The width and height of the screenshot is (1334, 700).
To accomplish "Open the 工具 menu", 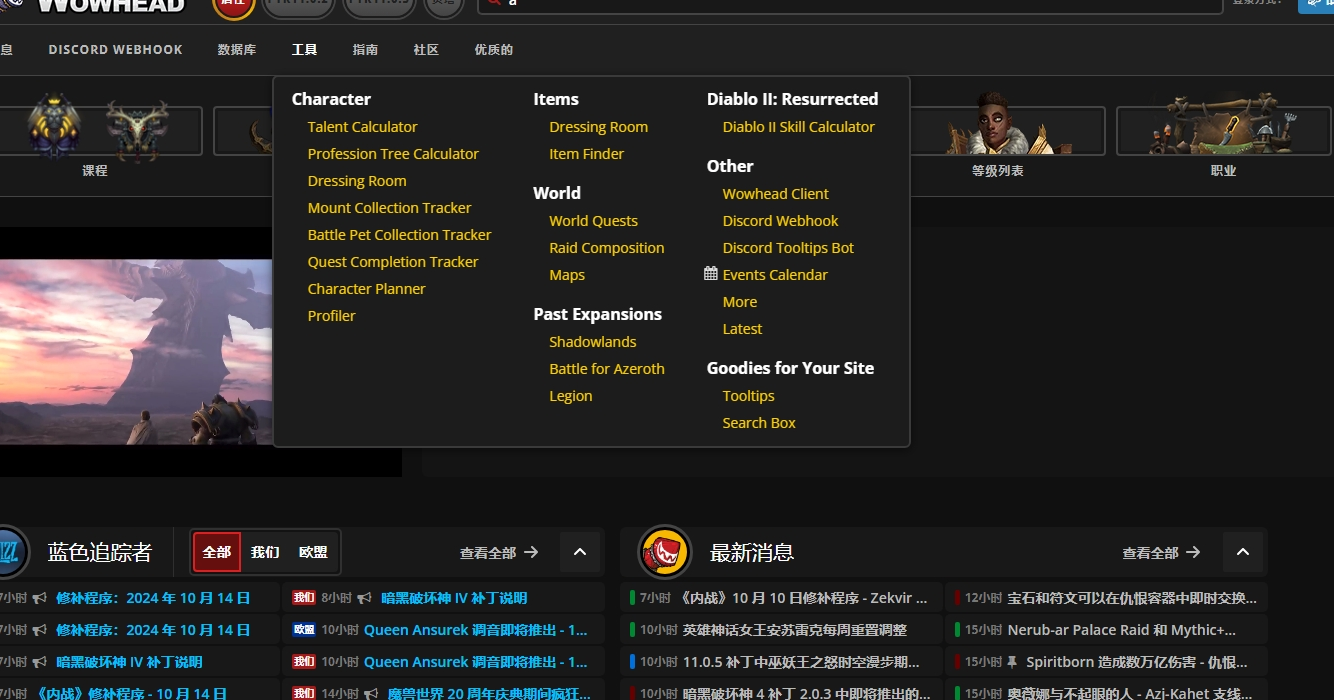I will (x=304, y=50).
